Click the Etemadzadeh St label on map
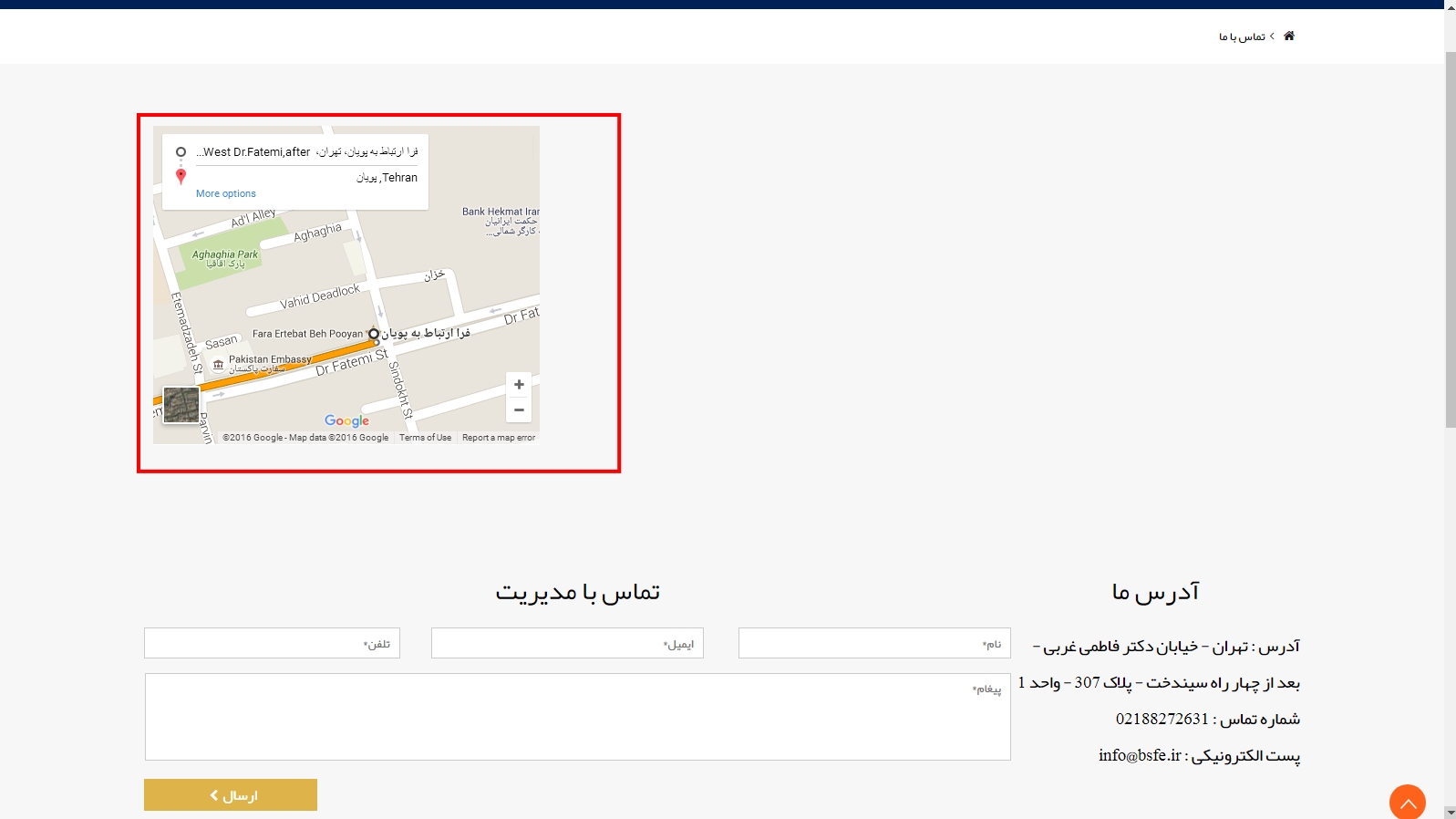The image size is (1456, 819). coord(186,333)
